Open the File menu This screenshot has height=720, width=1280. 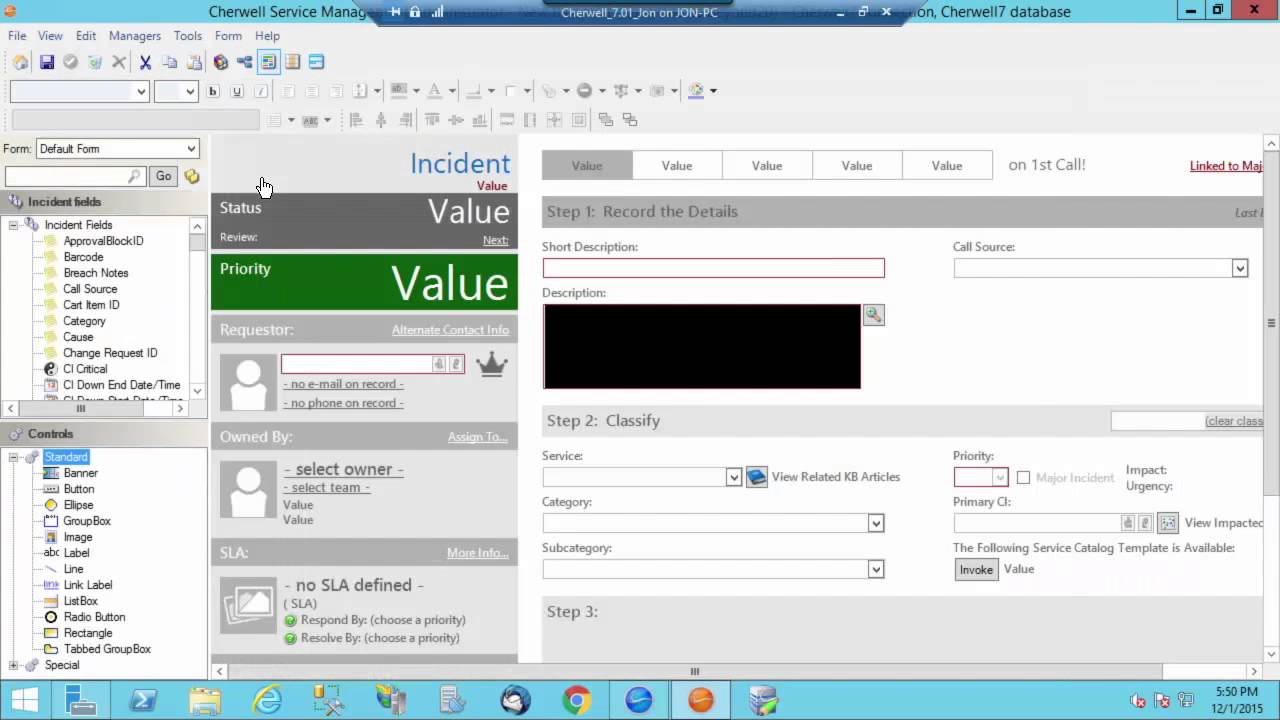point(17,36)
